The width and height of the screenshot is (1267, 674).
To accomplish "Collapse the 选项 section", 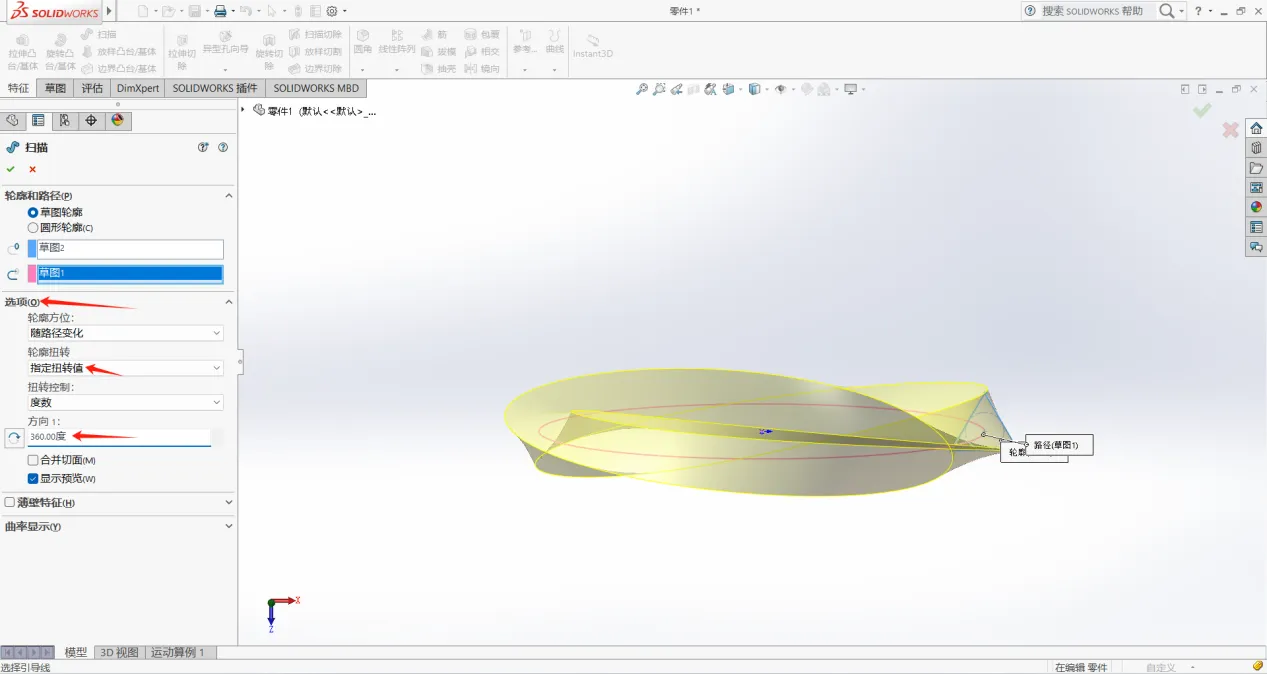I will 228,302.
